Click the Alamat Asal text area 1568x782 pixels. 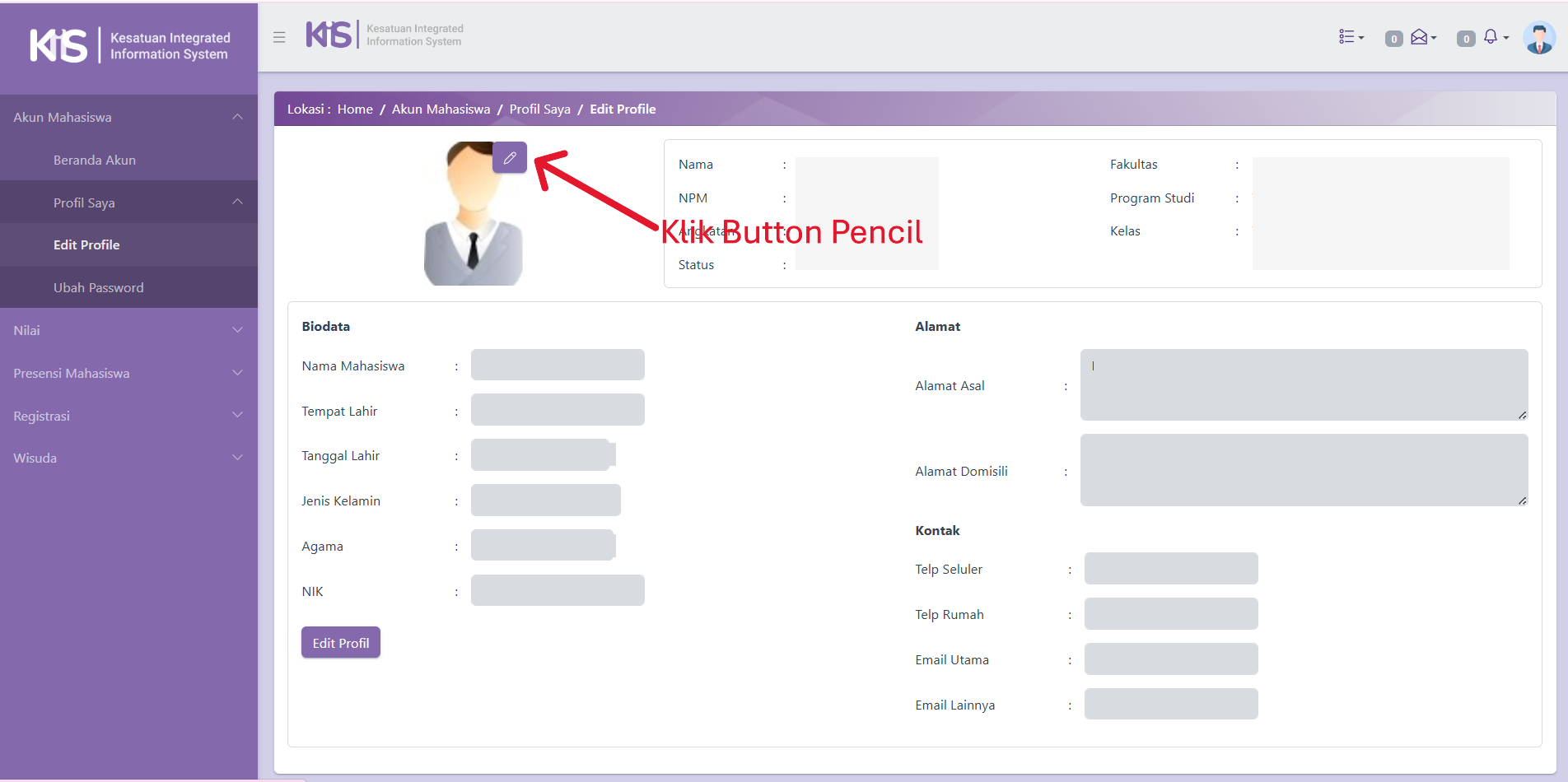(x=1303, y=384)
